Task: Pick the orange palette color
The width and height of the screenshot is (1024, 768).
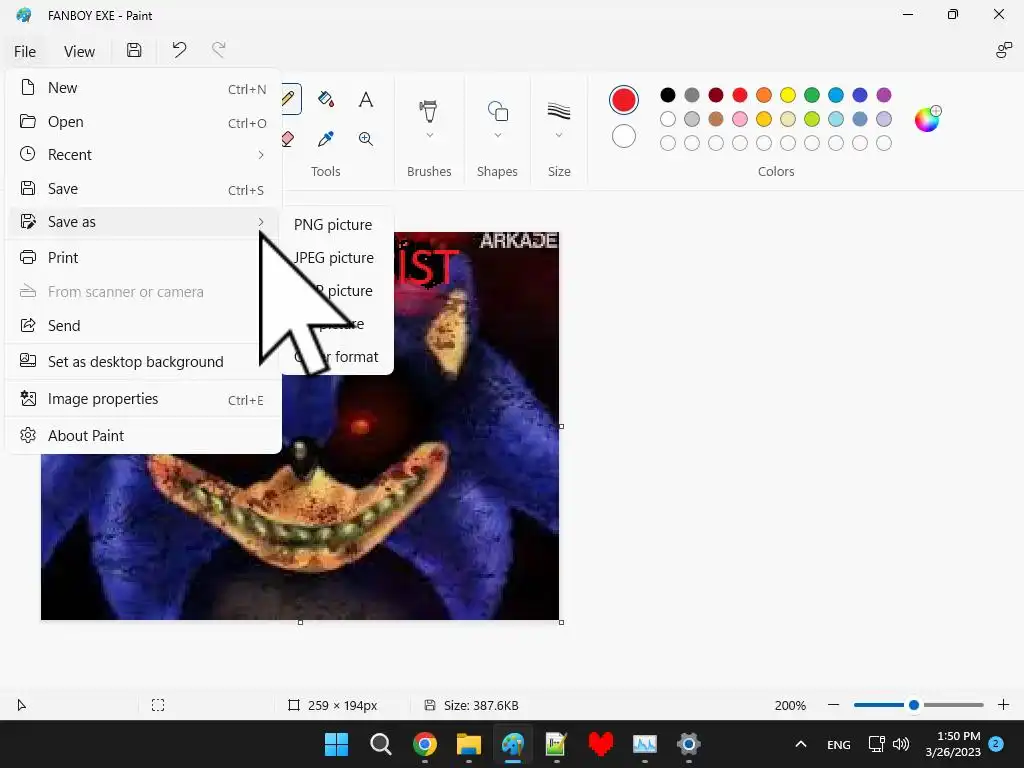Action: point(763,95)
